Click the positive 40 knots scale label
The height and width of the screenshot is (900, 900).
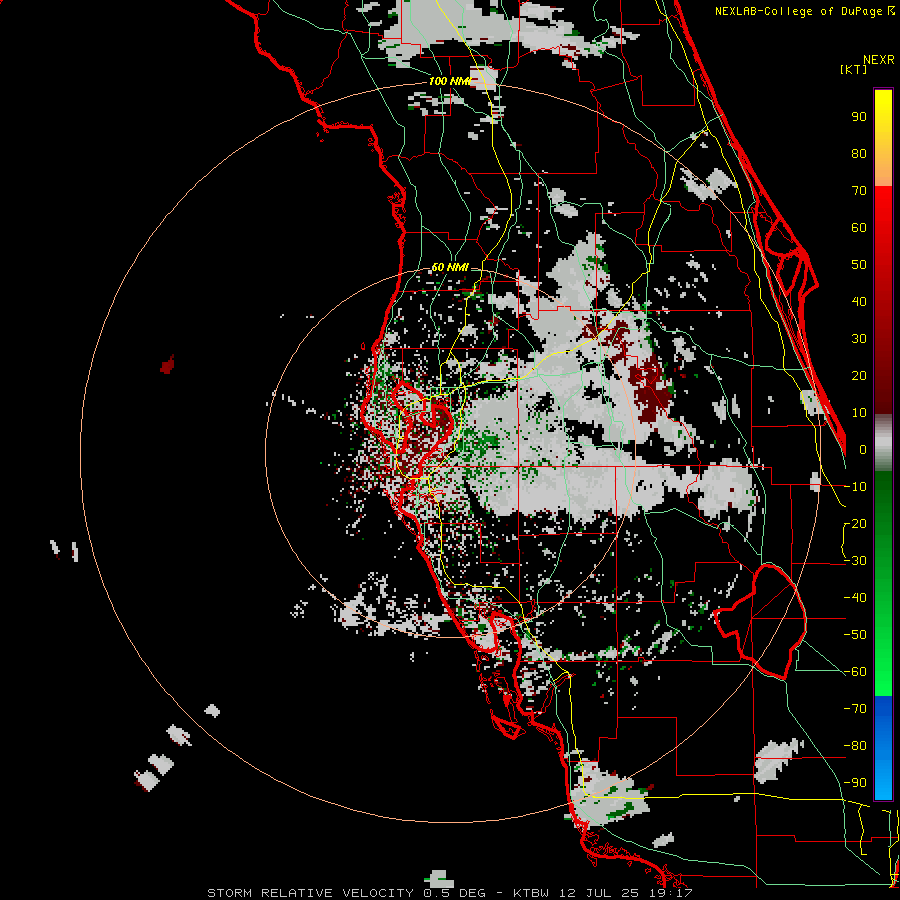859,302
